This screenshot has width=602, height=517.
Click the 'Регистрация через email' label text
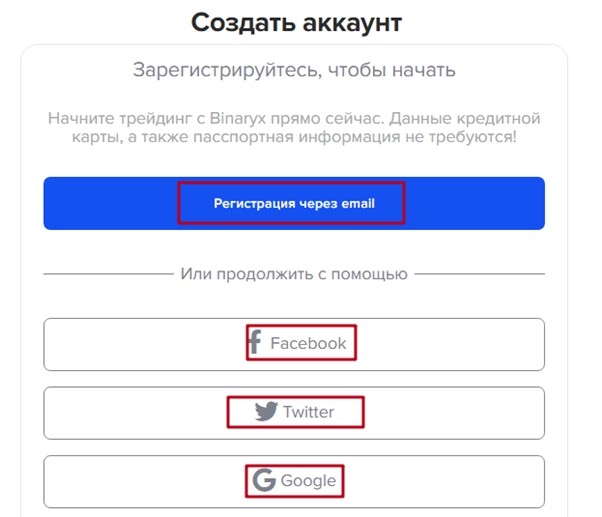294,203
